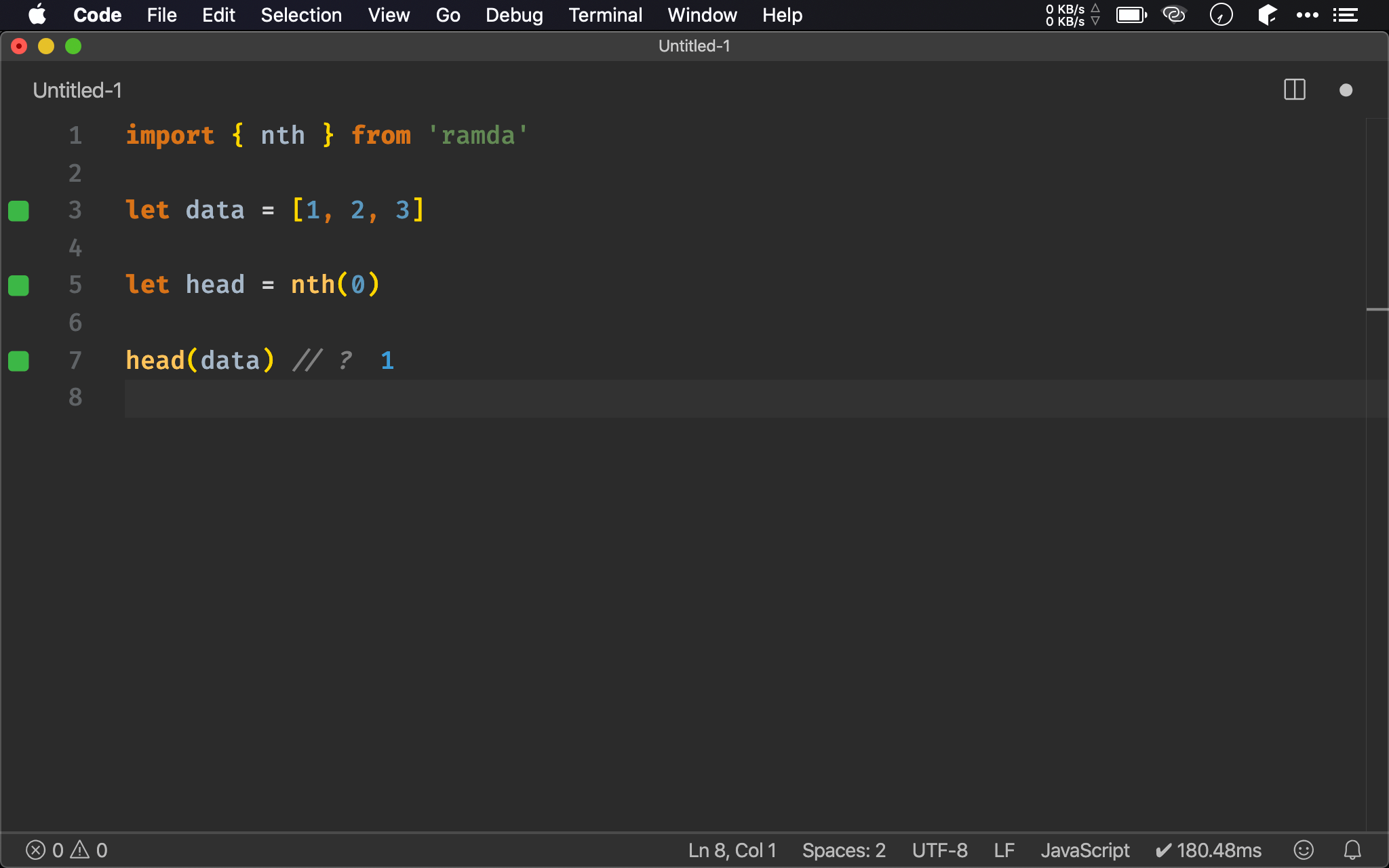Viewport: 1389px width, 868px height.
Task: Click the Creative Cloud icon in menu bar
Action: (x=1174, y=14)
